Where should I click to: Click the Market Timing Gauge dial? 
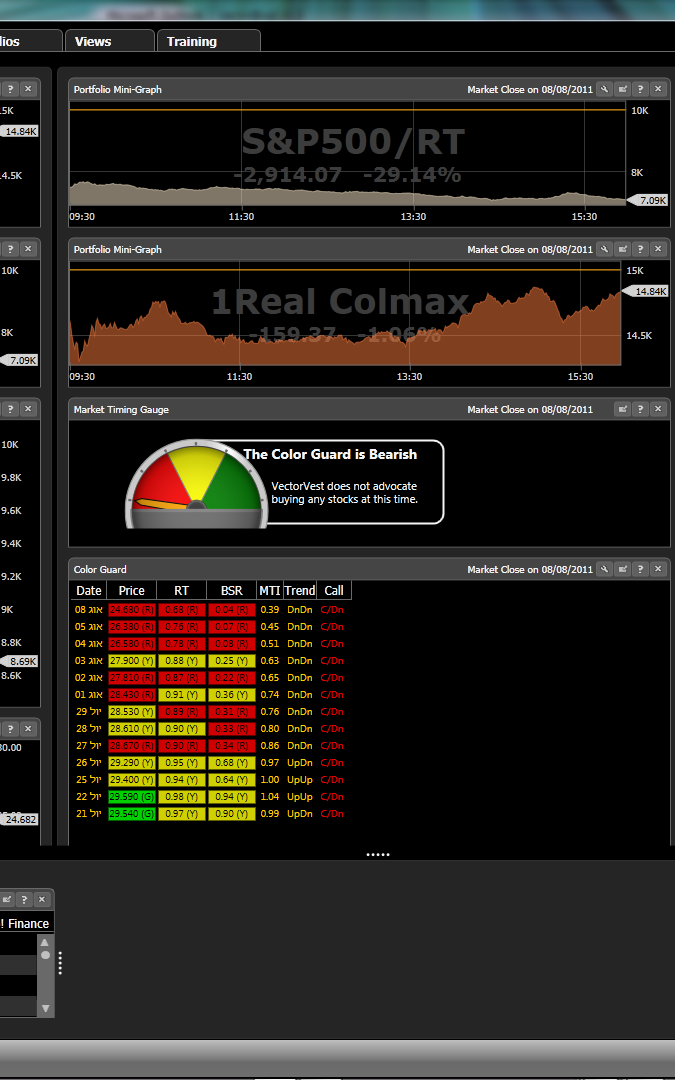(x=196, y=484)
